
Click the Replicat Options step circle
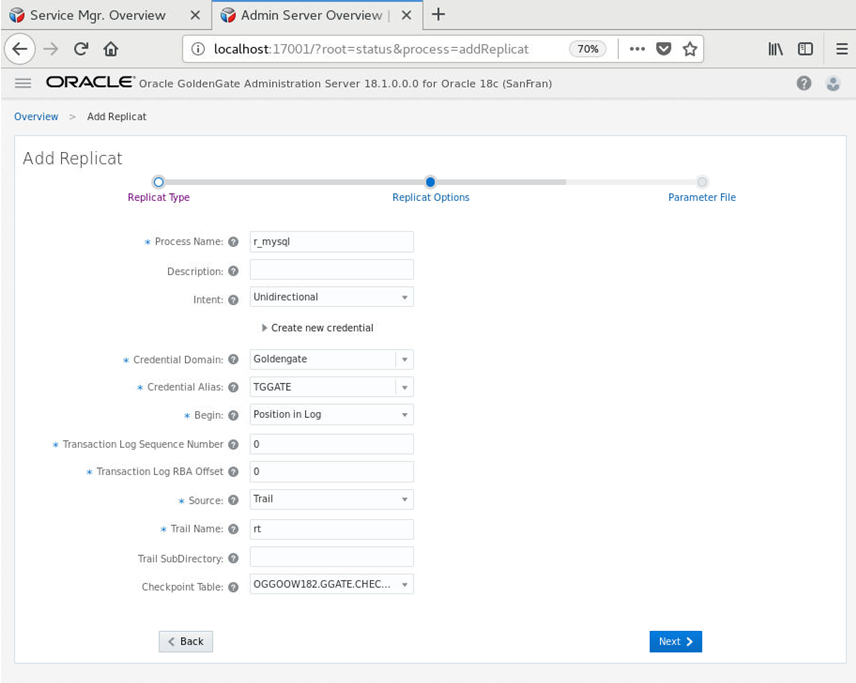pos(430,182)
